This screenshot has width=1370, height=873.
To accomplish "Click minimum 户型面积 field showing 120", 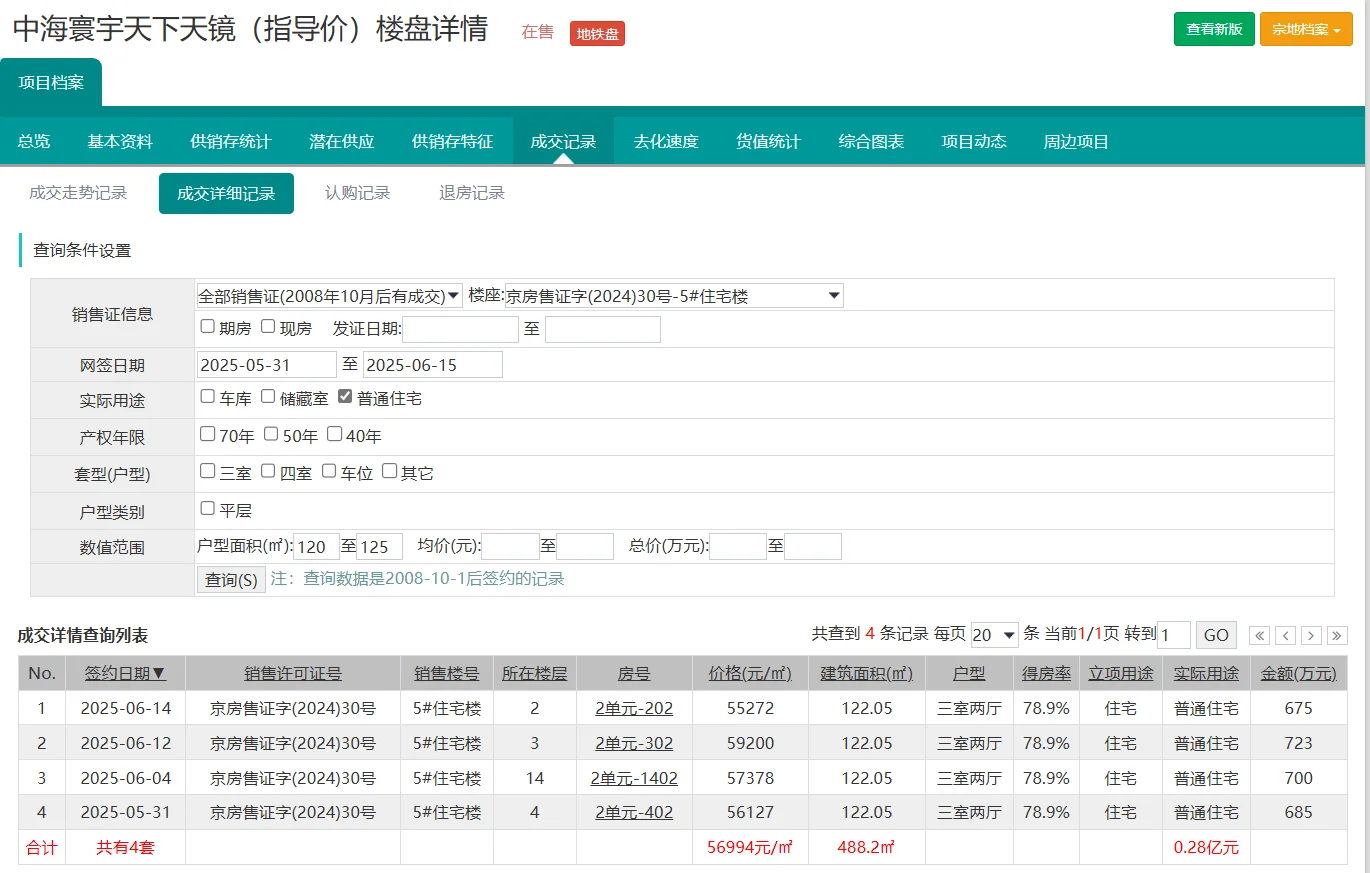I will point(317,546).
